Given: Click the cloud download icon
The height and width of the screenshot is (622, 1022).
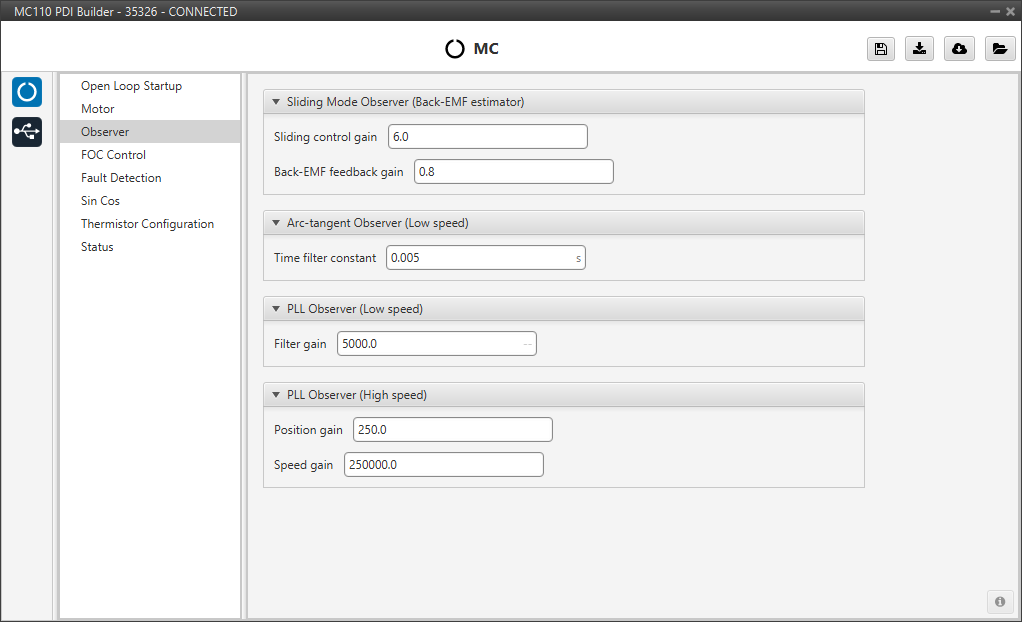Looking at the screenshot, I should point(959,49).
